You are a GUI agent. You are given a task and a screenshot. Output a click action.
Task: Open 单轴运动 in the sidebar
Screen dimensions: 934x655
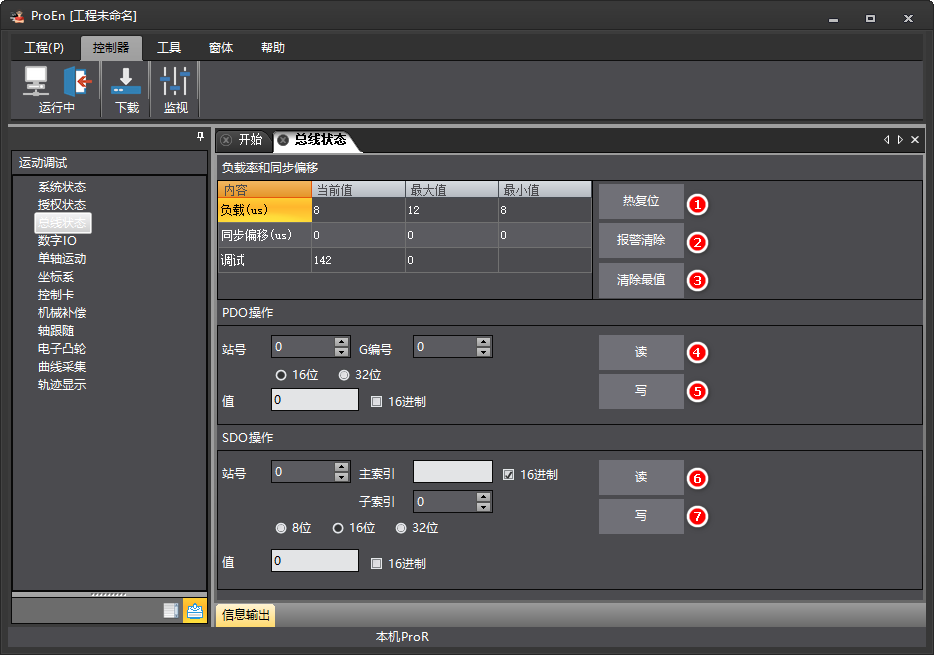point(62,258)
